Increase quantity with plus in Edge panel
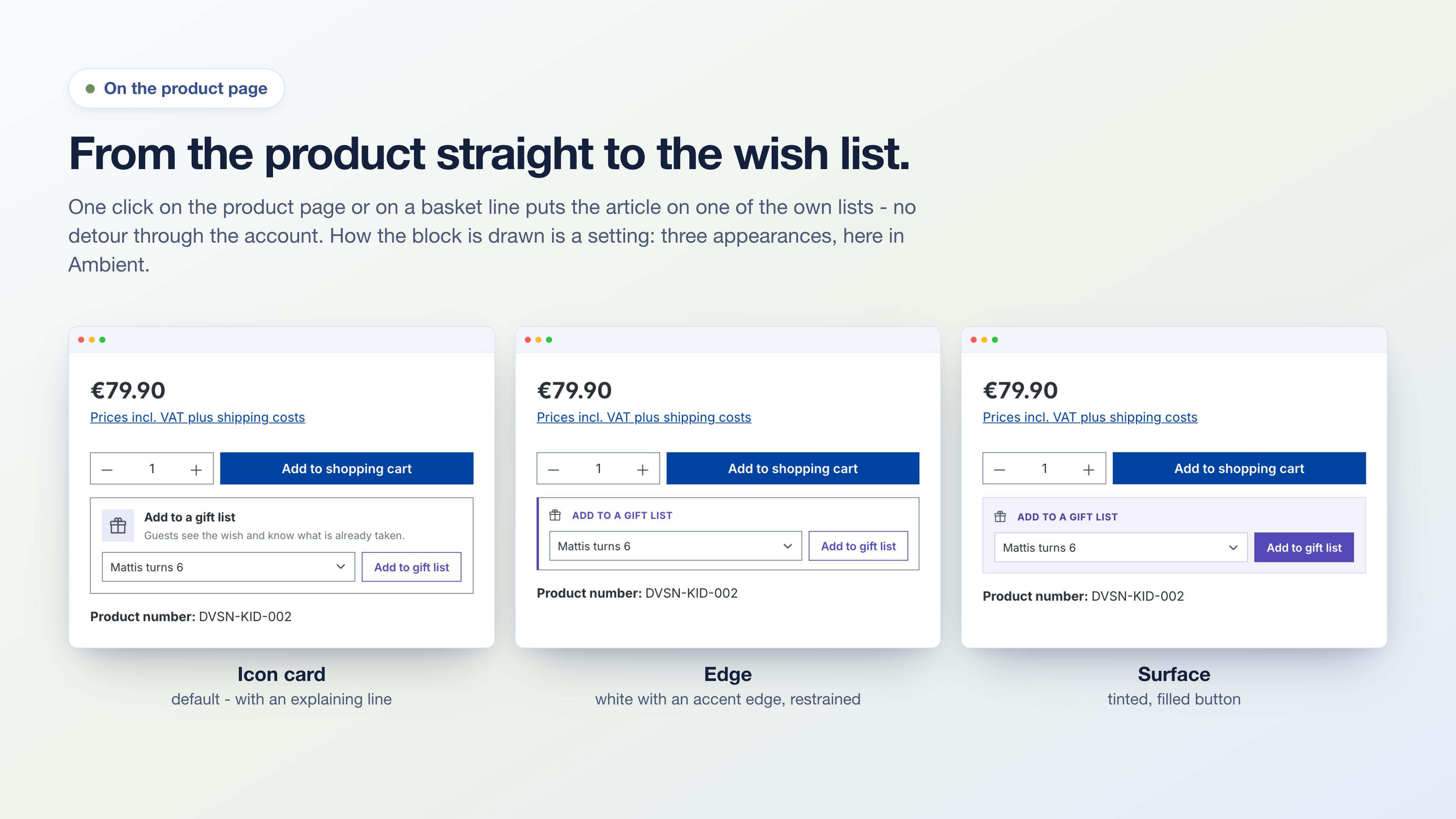 point(643,469)
